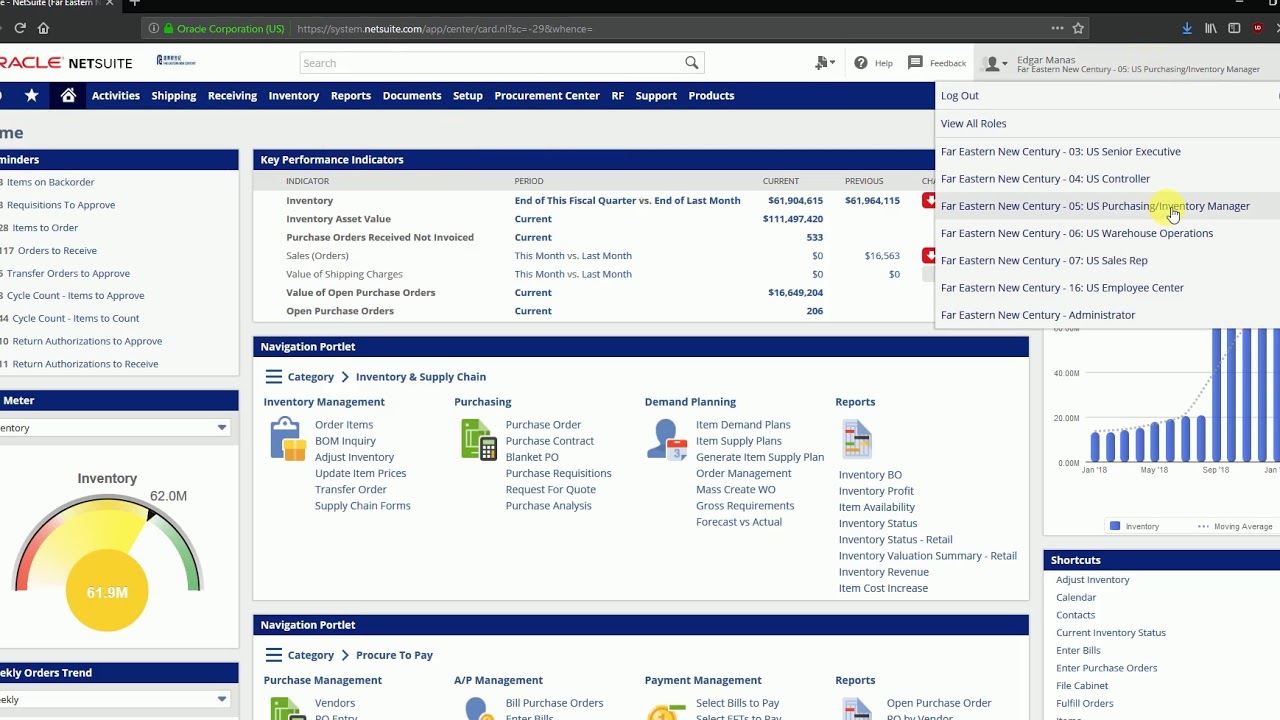Open the Item Demand Plans link
The width and height of the screenshot is (1280, 720).
[743, 425]
